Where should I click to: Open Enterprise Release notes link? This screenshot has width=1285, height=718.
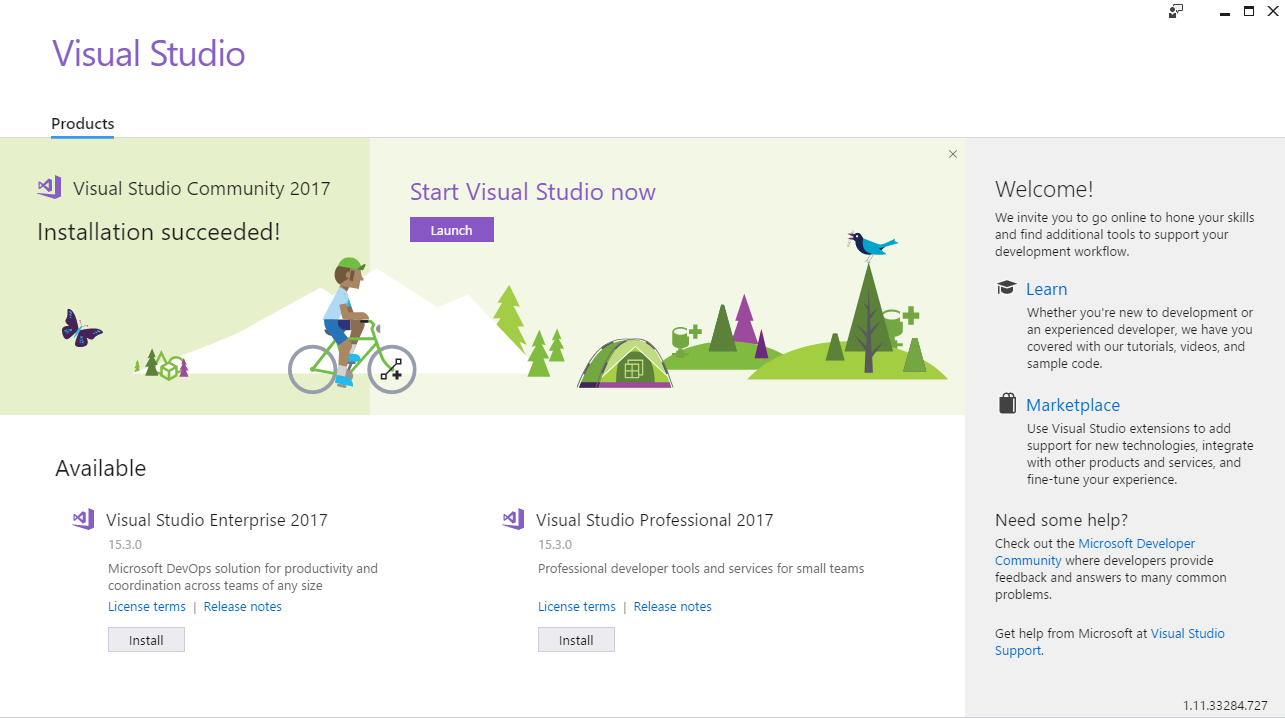(243, 607)
